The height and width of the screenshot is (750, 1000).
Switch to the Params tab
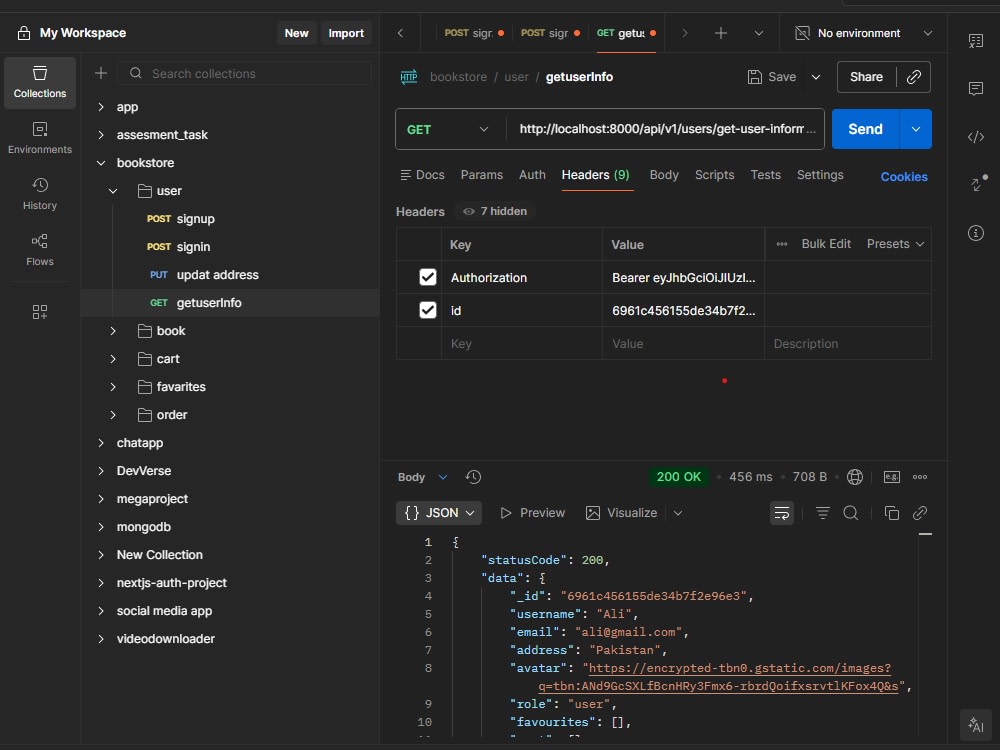482,175
